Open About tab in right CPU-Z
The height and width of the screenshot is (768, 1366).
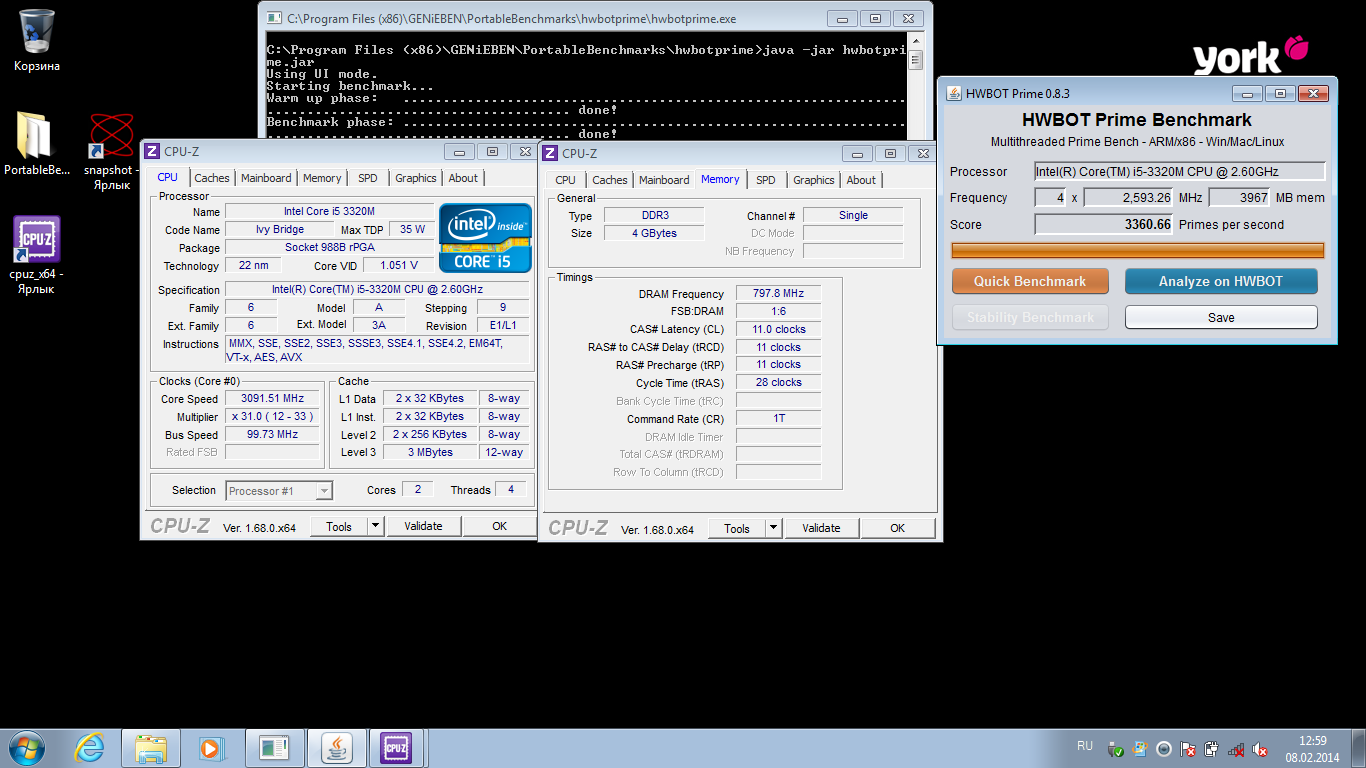[x=861, y=180]
